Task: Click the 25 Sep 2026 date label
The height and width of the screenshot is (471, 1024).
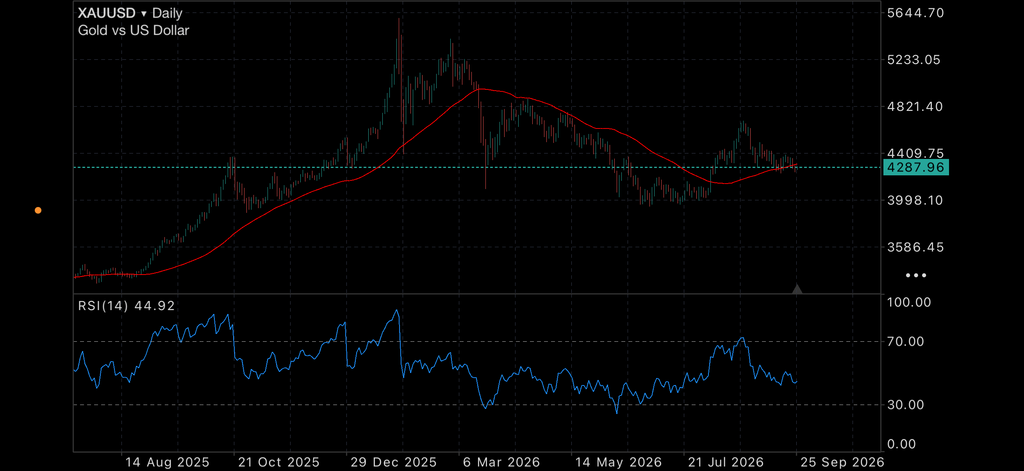Action: pyautogui.click(x=842, y=462)
